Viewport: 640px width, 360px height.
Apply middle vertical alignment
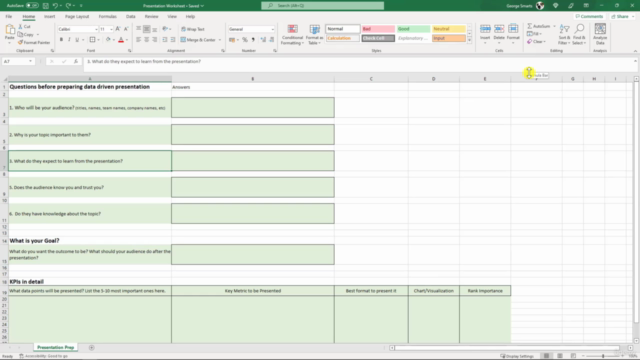point(147,29)
